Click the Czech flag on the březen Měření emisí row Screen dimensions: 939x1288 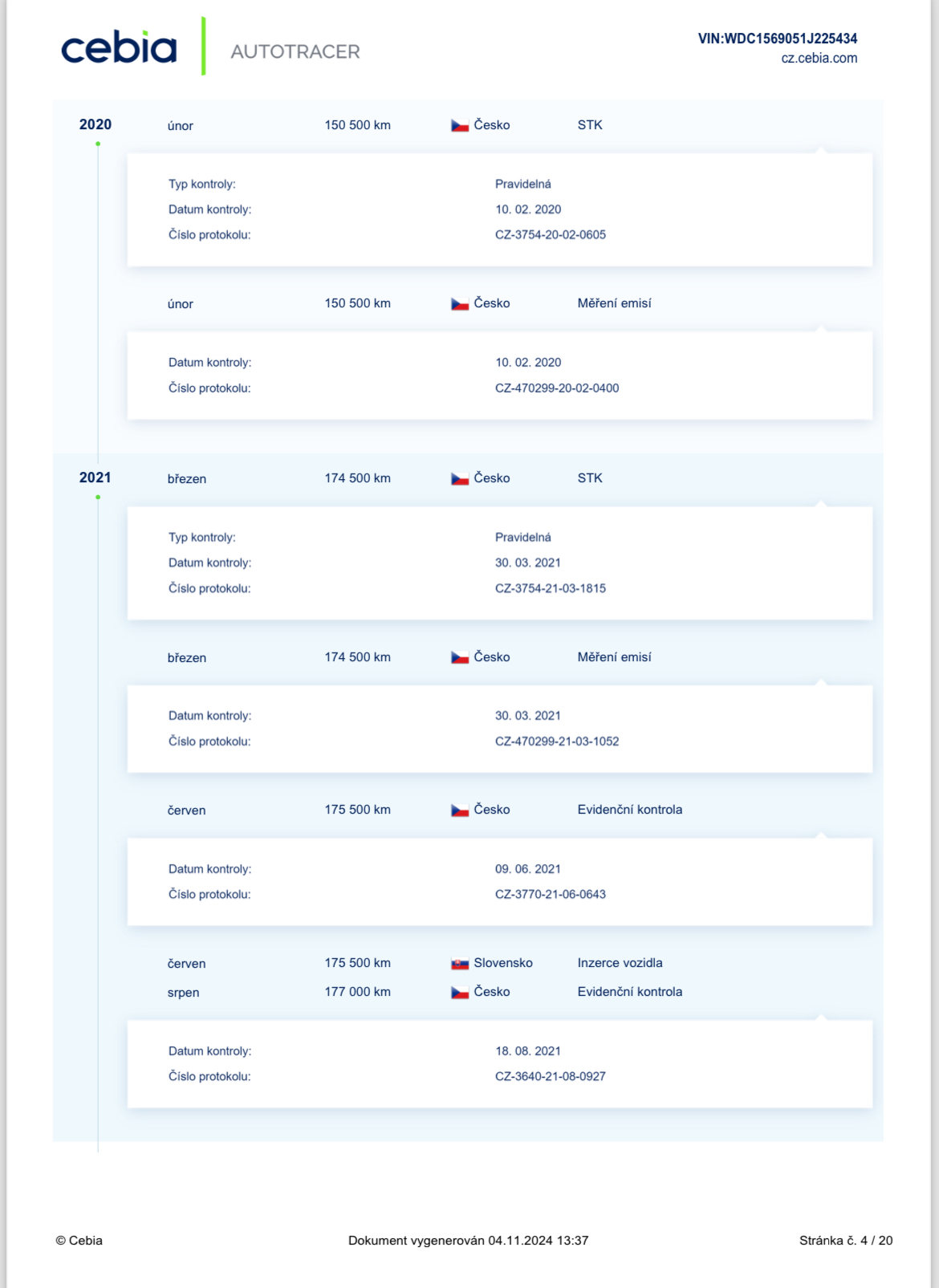460,657
